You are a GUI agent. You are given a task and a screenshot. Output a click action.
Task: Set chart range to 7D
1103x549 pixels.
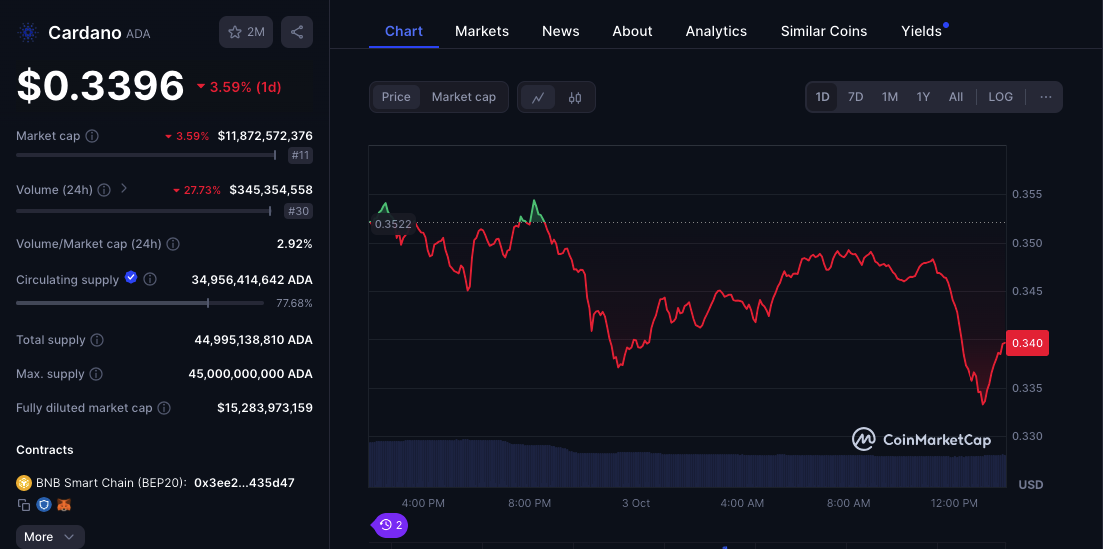pyautogui.click(x=855, y=97)
